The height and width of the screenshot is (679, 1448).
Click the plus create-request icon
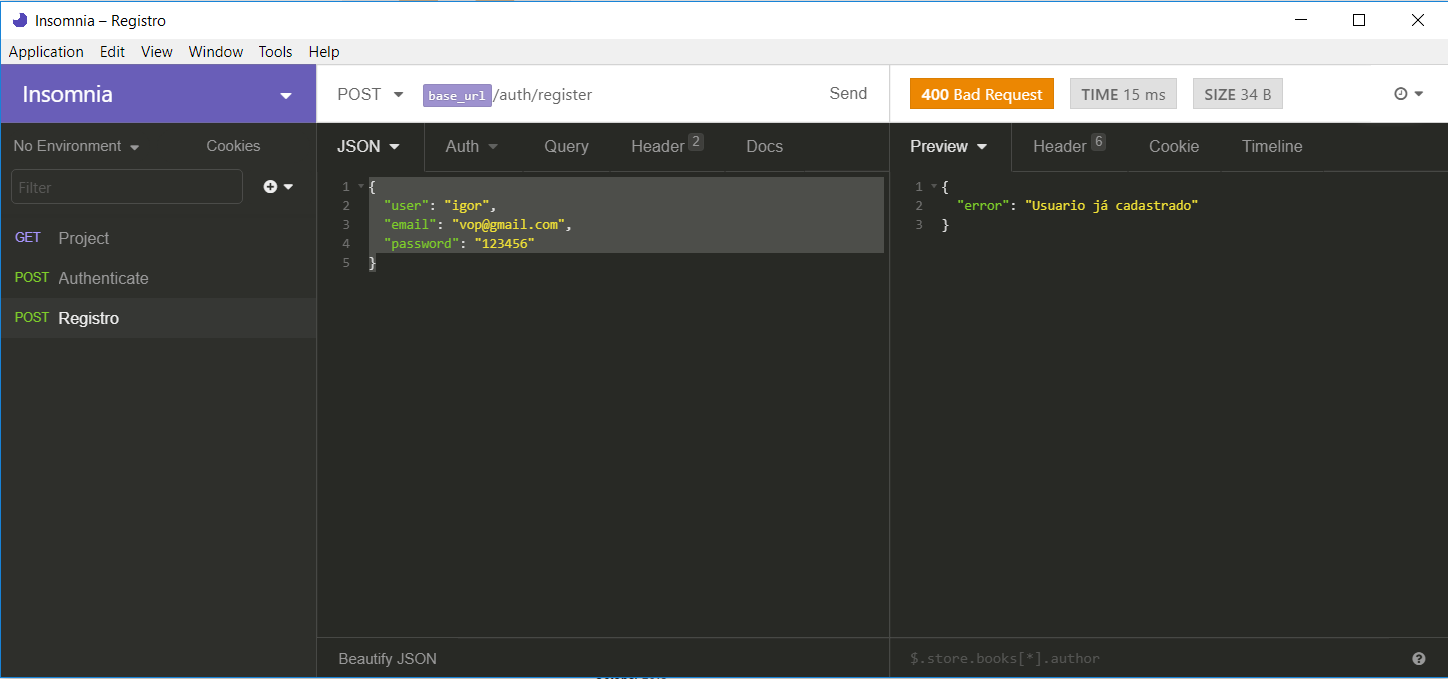coord(270,187)
